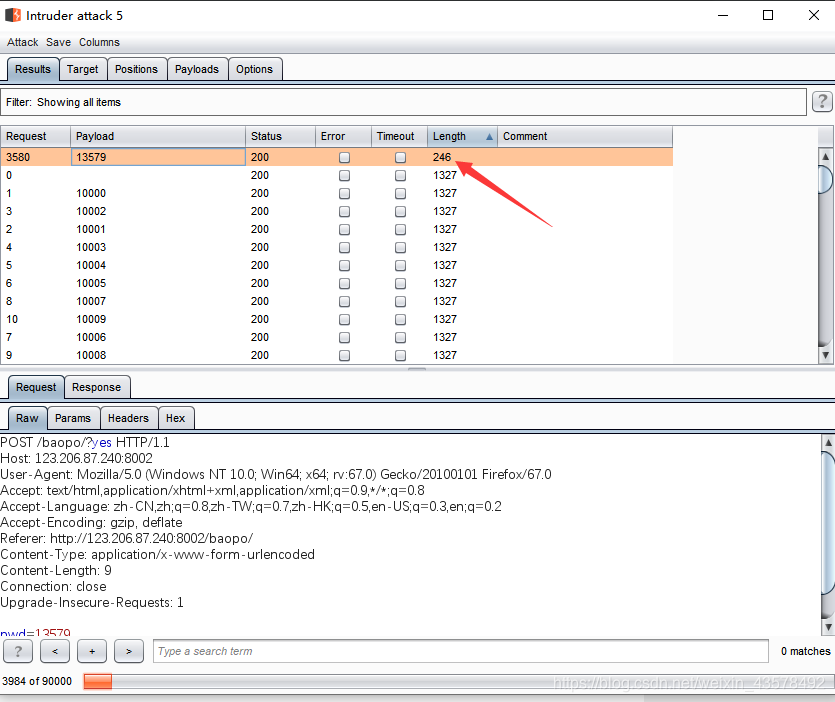835x702 pixels.
Task: Select the row with payload 10000
Action: (337, 193)
